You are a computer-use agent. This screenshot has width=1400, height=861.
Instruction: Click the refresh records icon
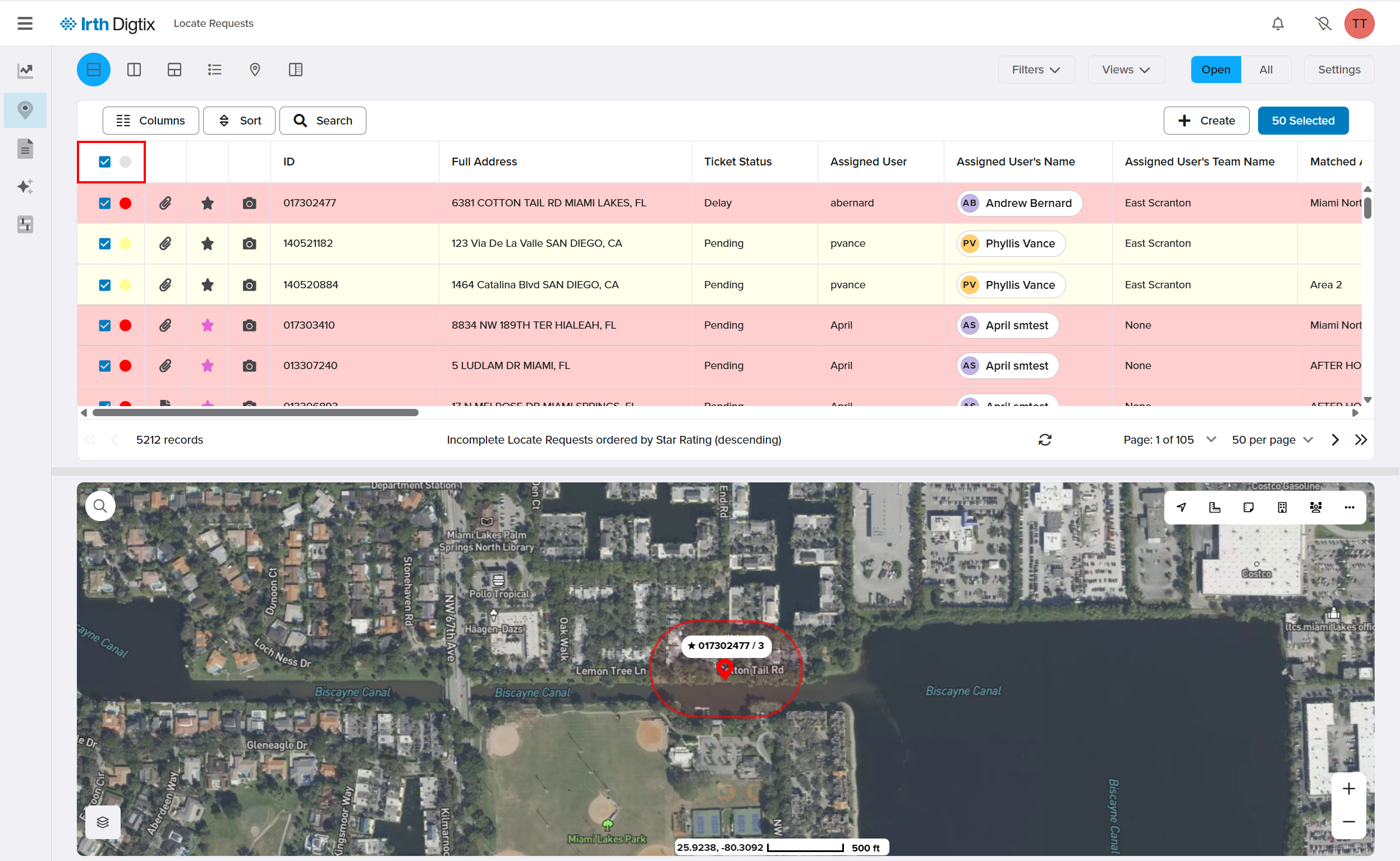click(x=1045, y=440)
